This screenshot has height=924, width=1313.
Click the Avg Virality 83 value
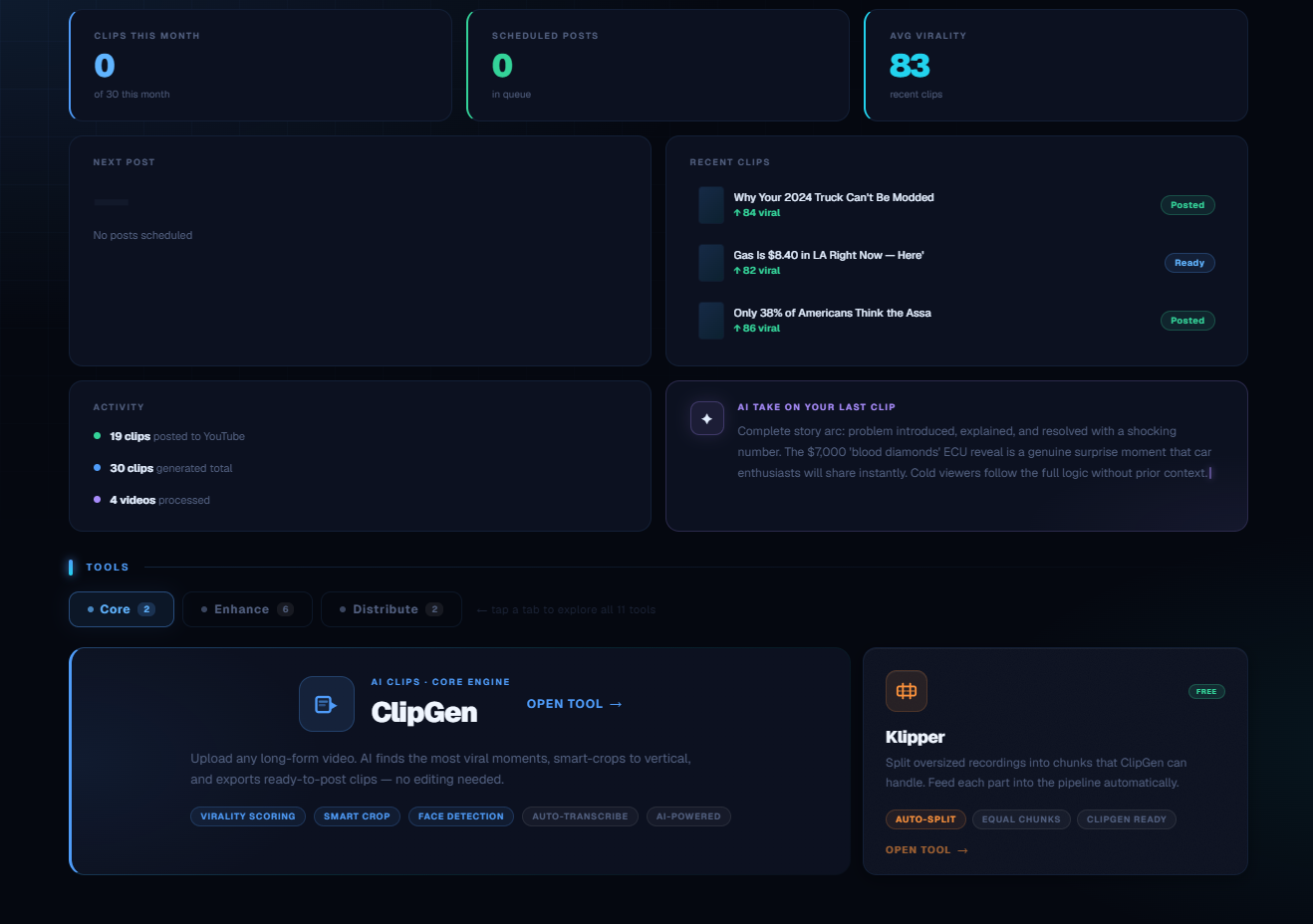(910, 66)
